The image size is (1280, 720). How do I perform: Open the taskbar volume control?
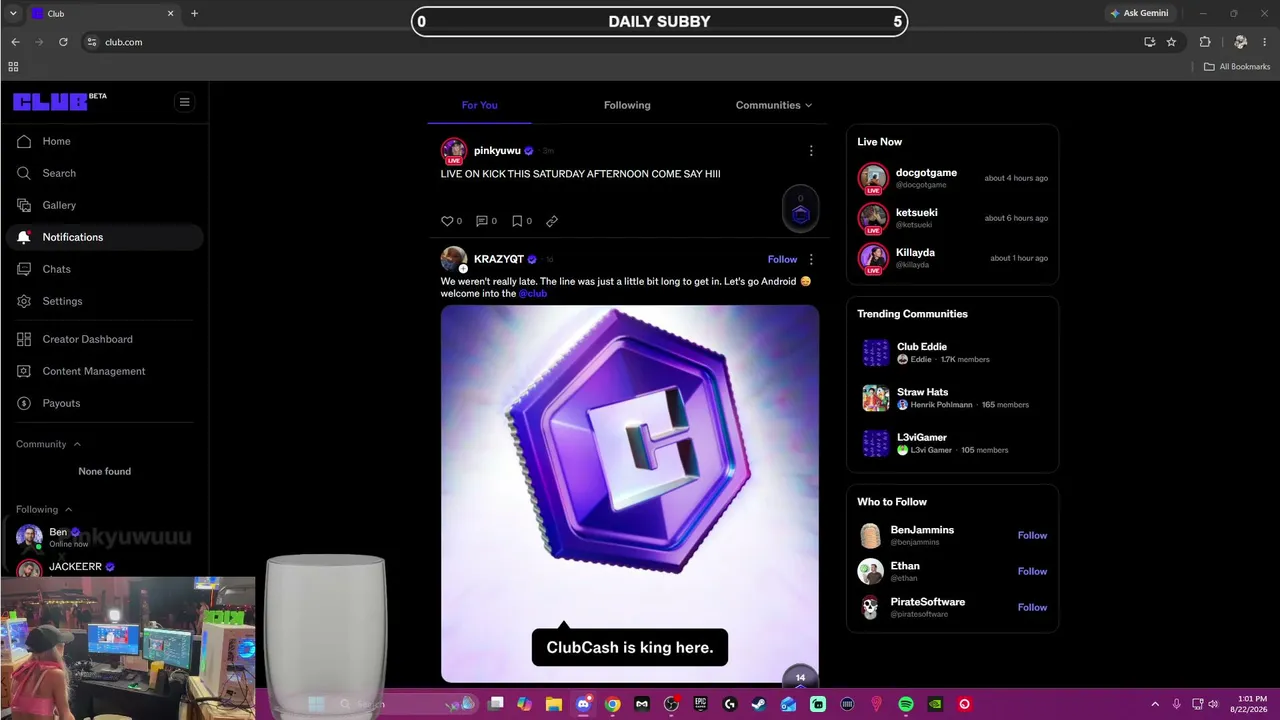pyautogui.click(x=1213, y=704)
